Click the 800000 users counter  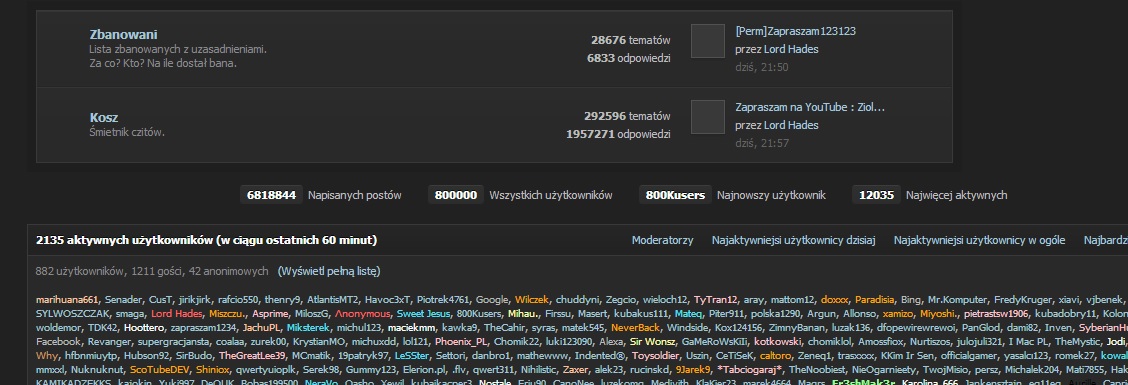pyautogui.click(x=455, y=195)
